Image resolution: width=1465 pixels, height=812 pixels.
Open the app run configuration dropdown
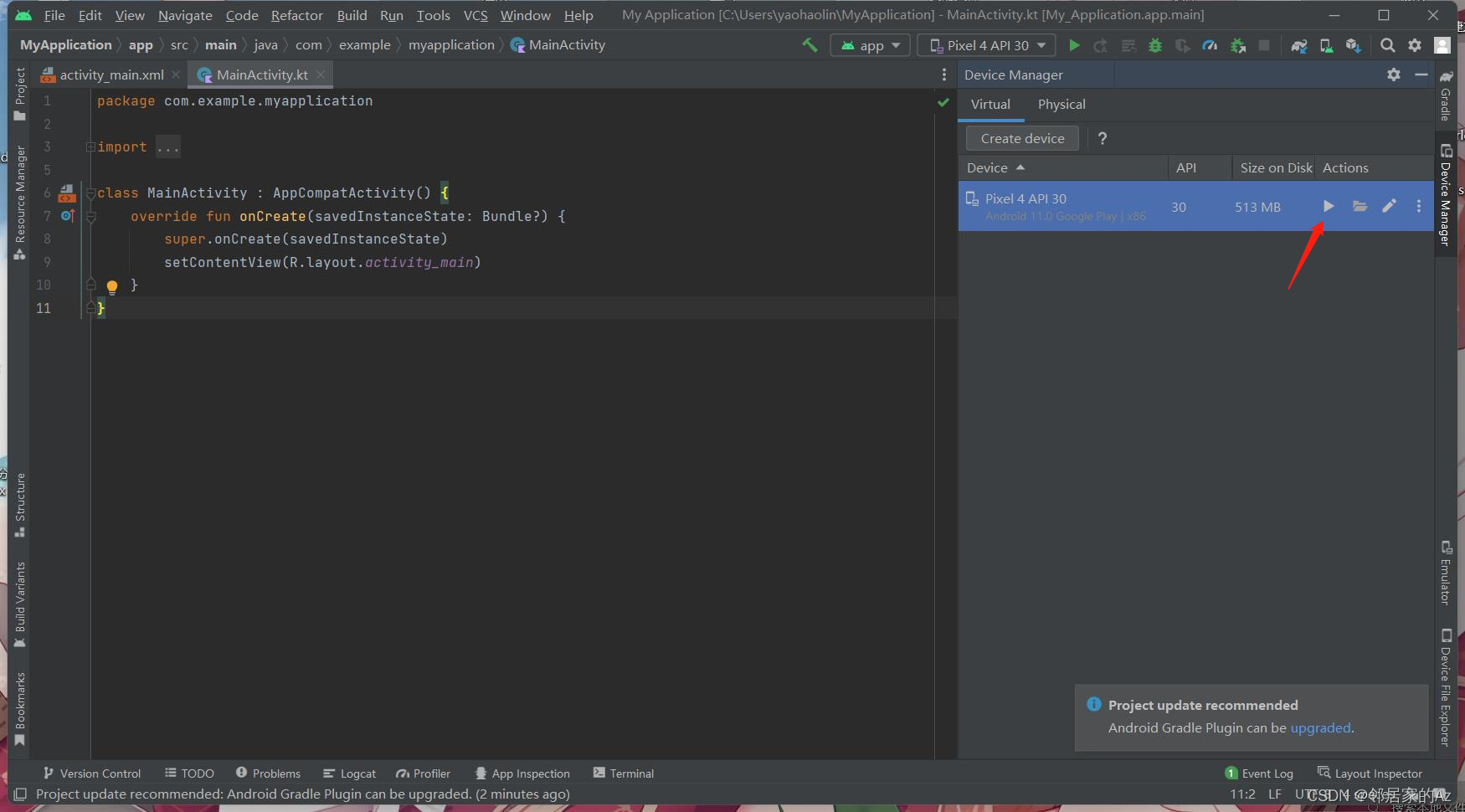[x=870, y=45]
